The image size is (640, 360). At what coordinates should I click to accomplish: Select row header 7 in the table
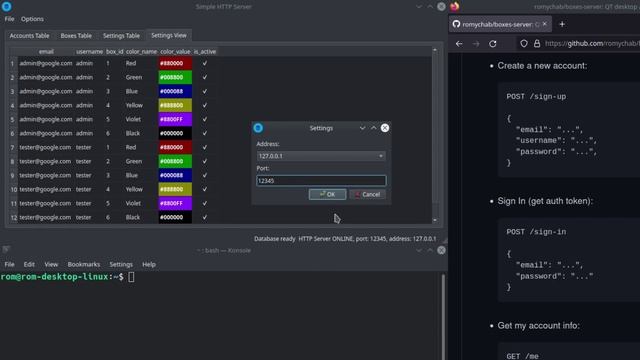[x=13, y=147]
